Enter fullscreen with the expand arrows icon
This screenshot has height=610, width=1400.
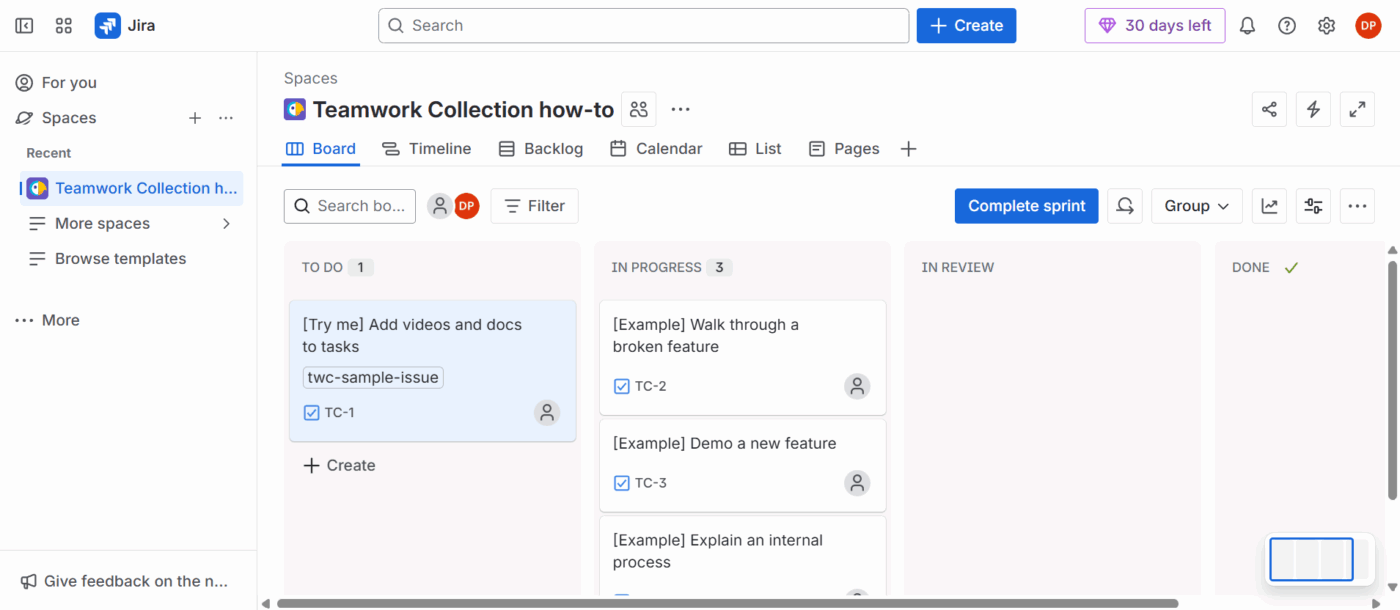click(1357, 109)
